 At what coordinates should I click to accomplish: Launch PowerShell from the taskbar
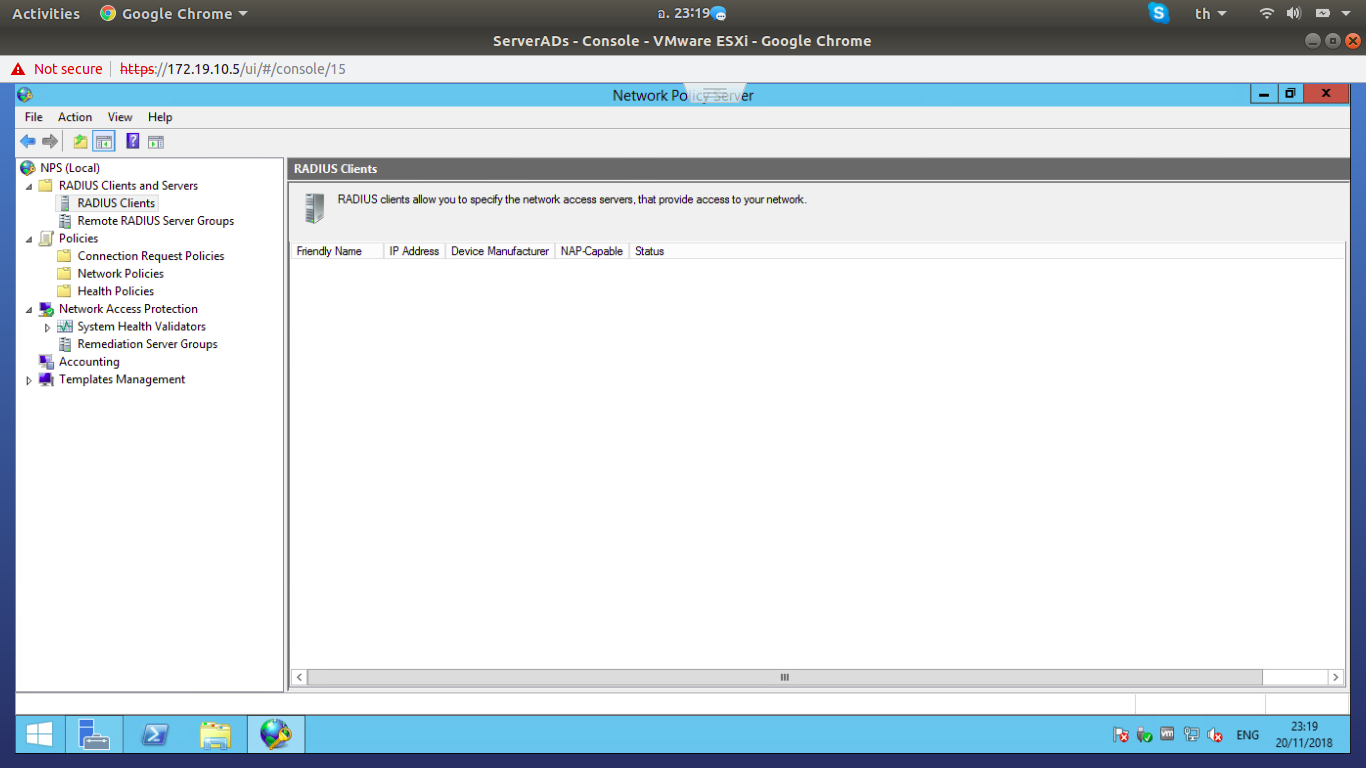click(x=154, y=735)
